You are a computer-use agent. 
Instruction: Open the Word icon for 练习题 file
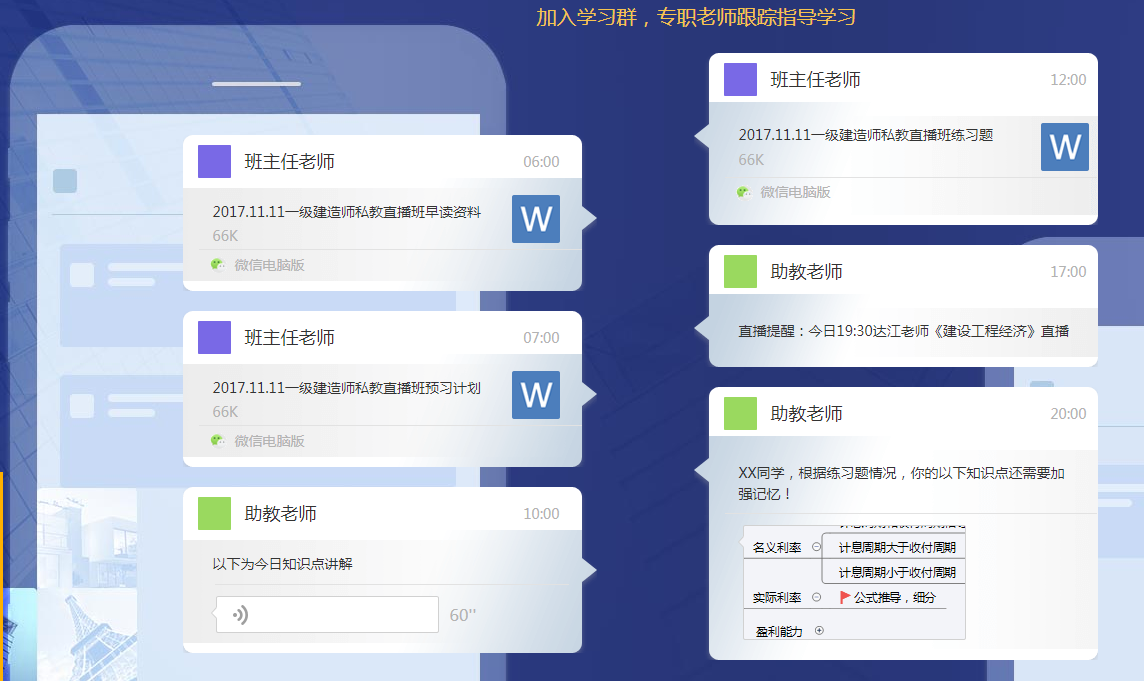click(1064, 147)
